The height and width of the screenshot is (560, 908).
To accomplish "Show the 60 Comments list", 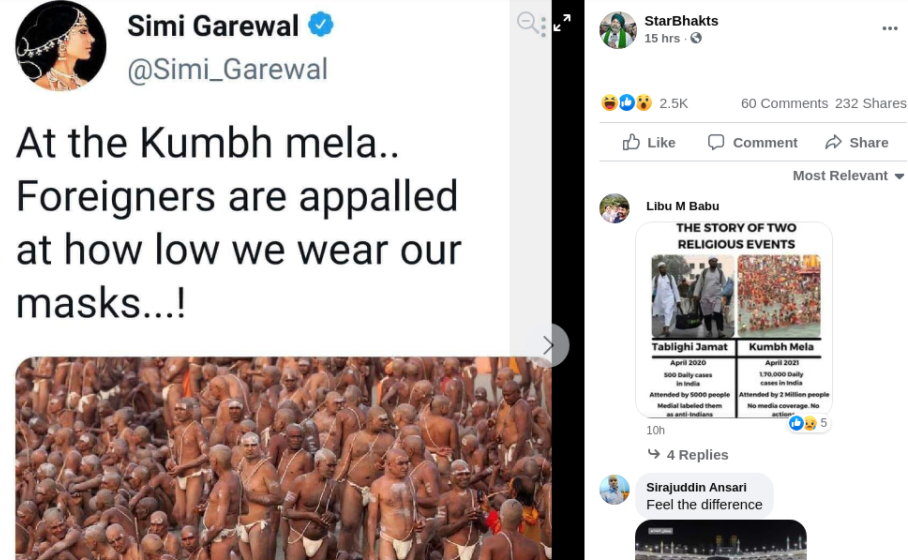I will [784, 103].
